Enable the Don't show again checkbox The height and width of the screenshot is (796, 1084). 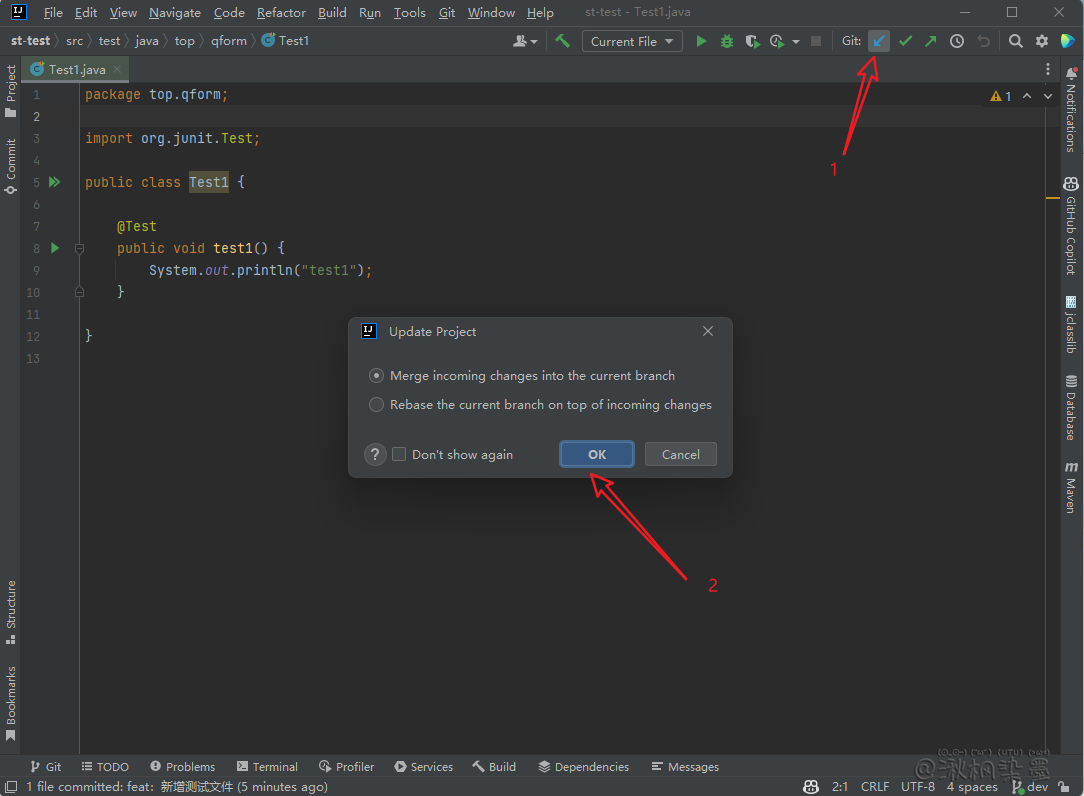tap(399, 454)
